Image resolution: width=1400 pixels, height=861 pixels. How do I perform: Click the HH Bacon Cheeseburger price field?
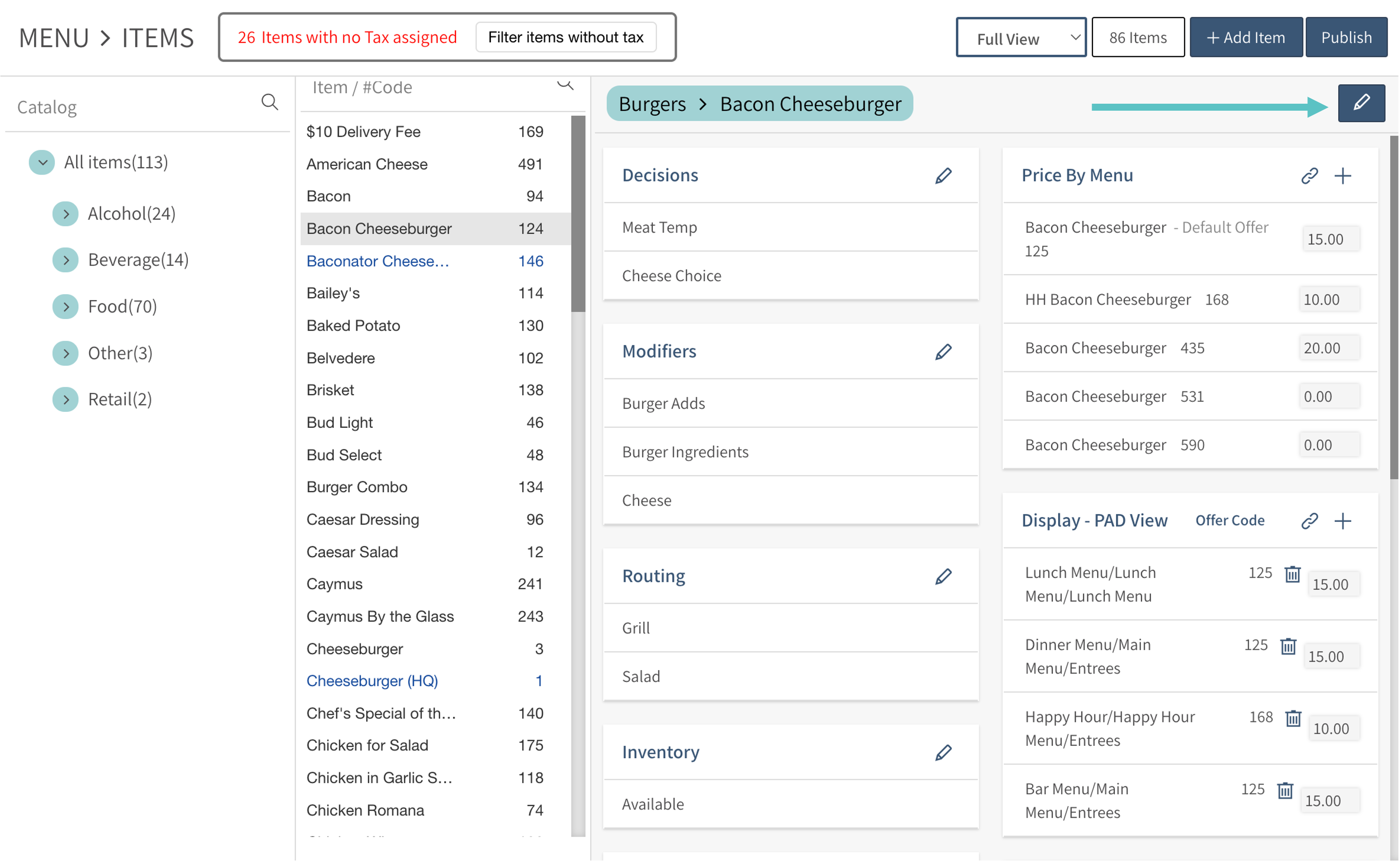tap(1328, 300)
